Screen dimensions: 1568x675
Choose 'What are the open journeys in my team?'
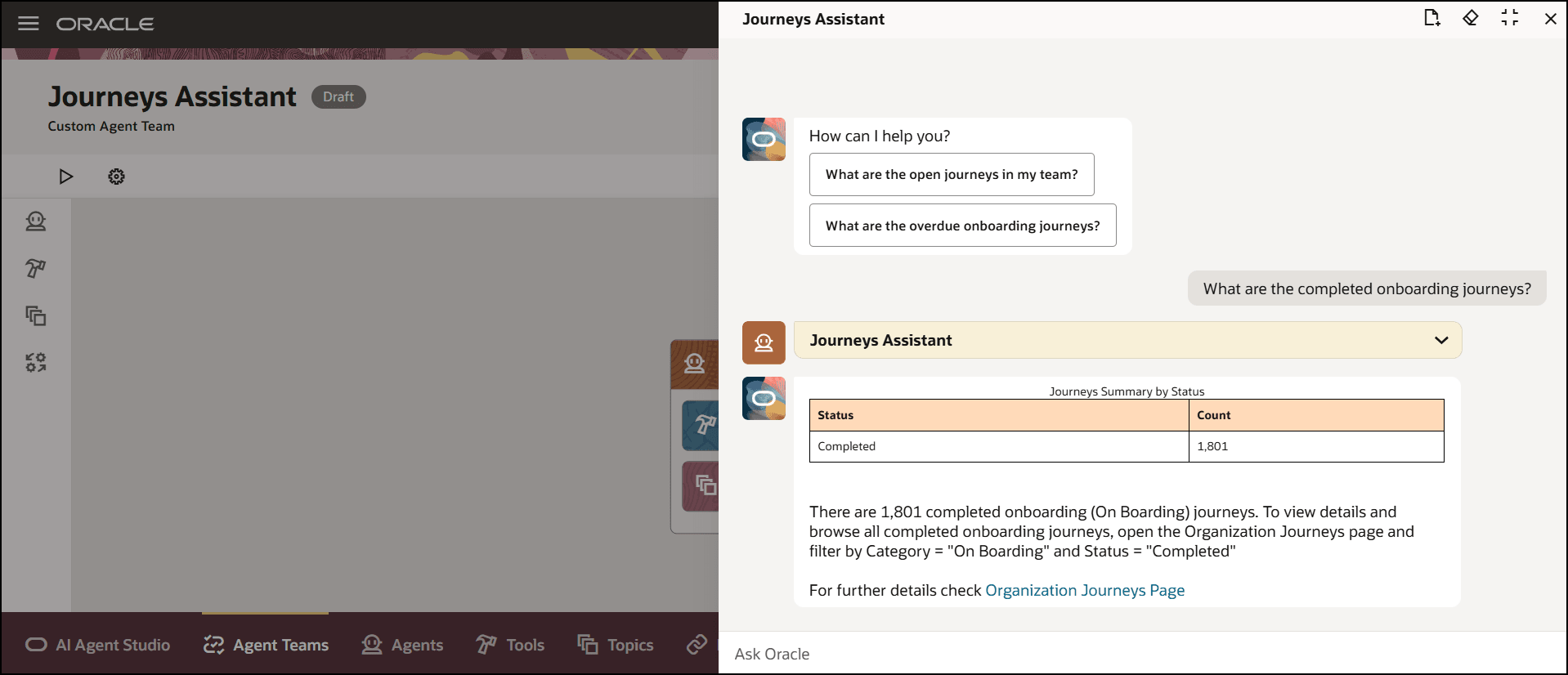coord(952,174)
